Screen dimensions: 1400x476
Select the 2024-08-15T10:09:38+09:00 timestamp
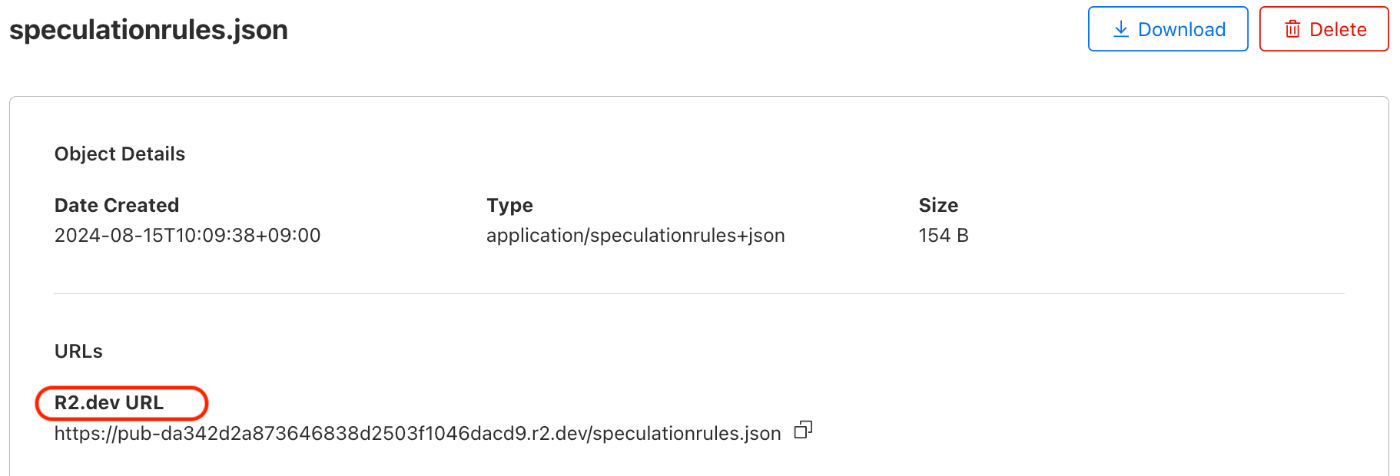coord(187,236)
